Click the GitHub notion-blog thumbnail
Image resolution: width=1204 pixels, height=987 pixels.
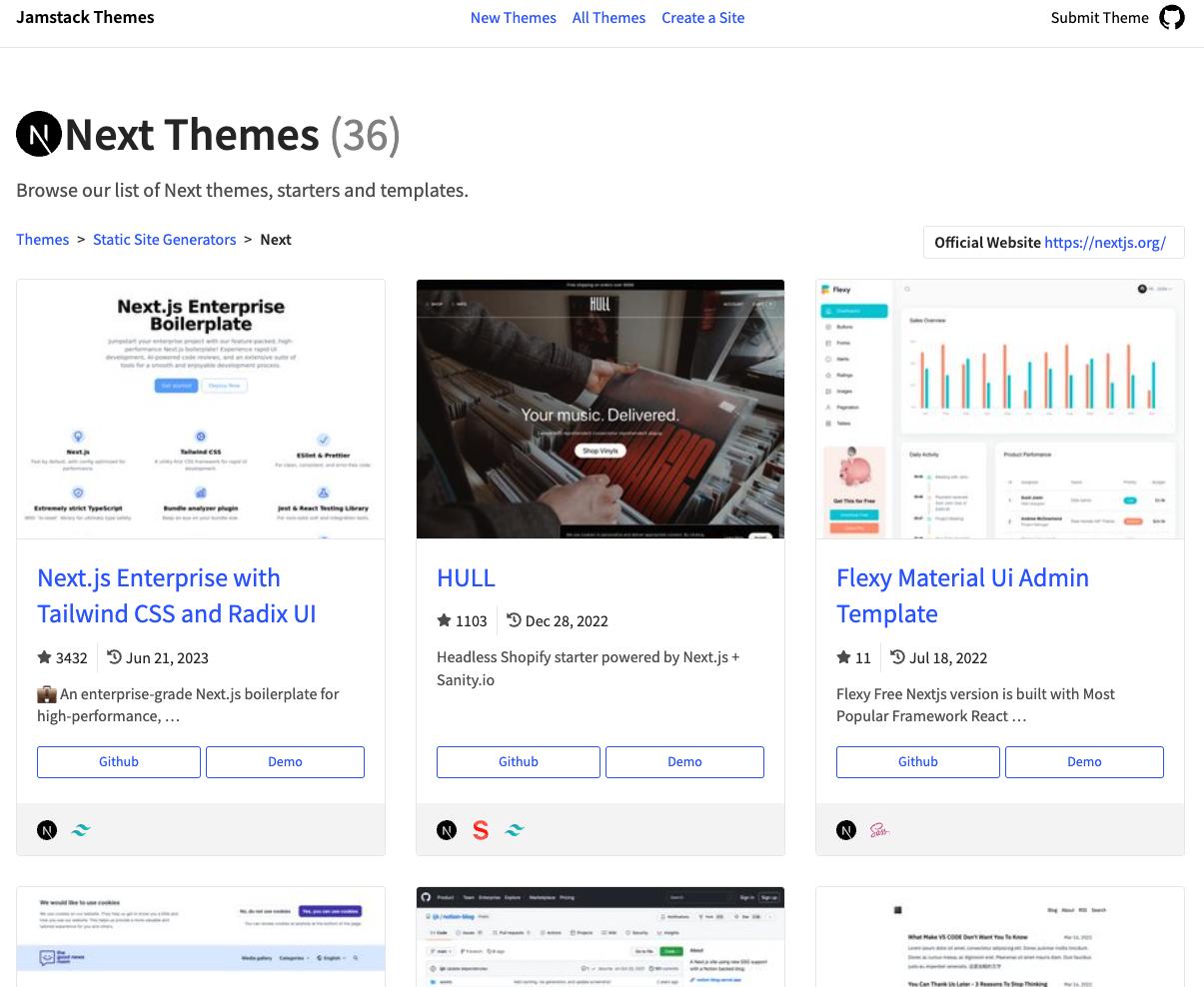click(x=601, y=937)
